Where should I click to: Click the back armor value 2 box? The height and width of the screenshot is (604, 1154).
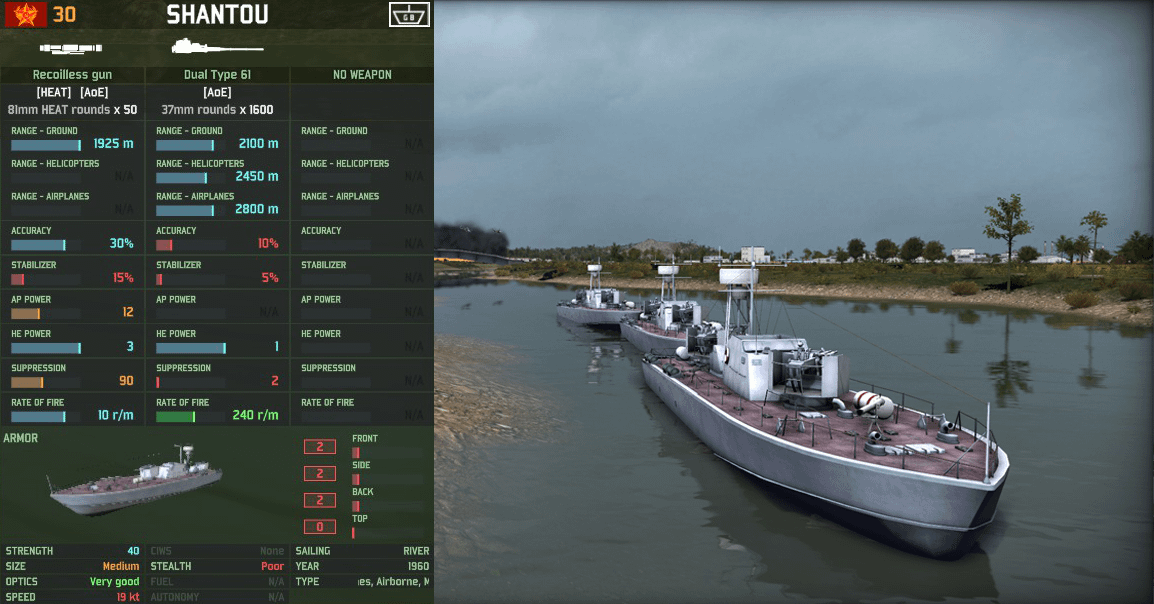[319, 500]
